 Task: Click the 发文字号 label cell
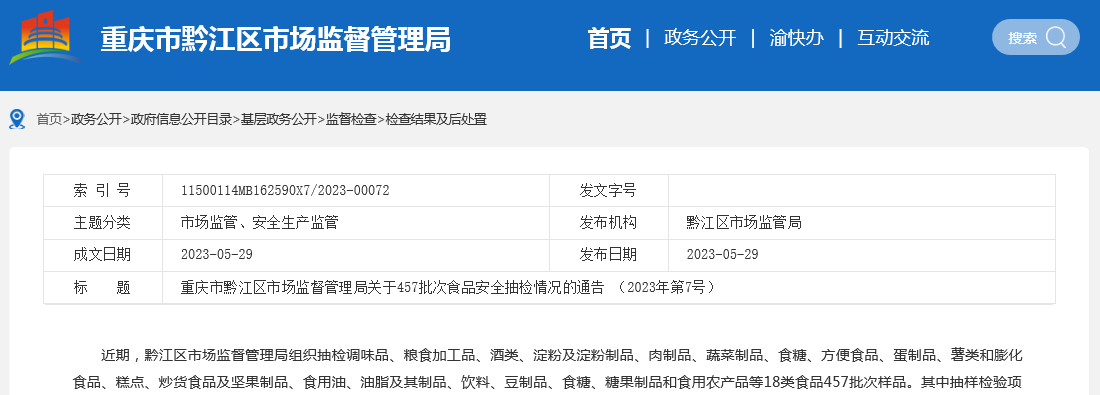pyautogui.click(x=609, y=191)
